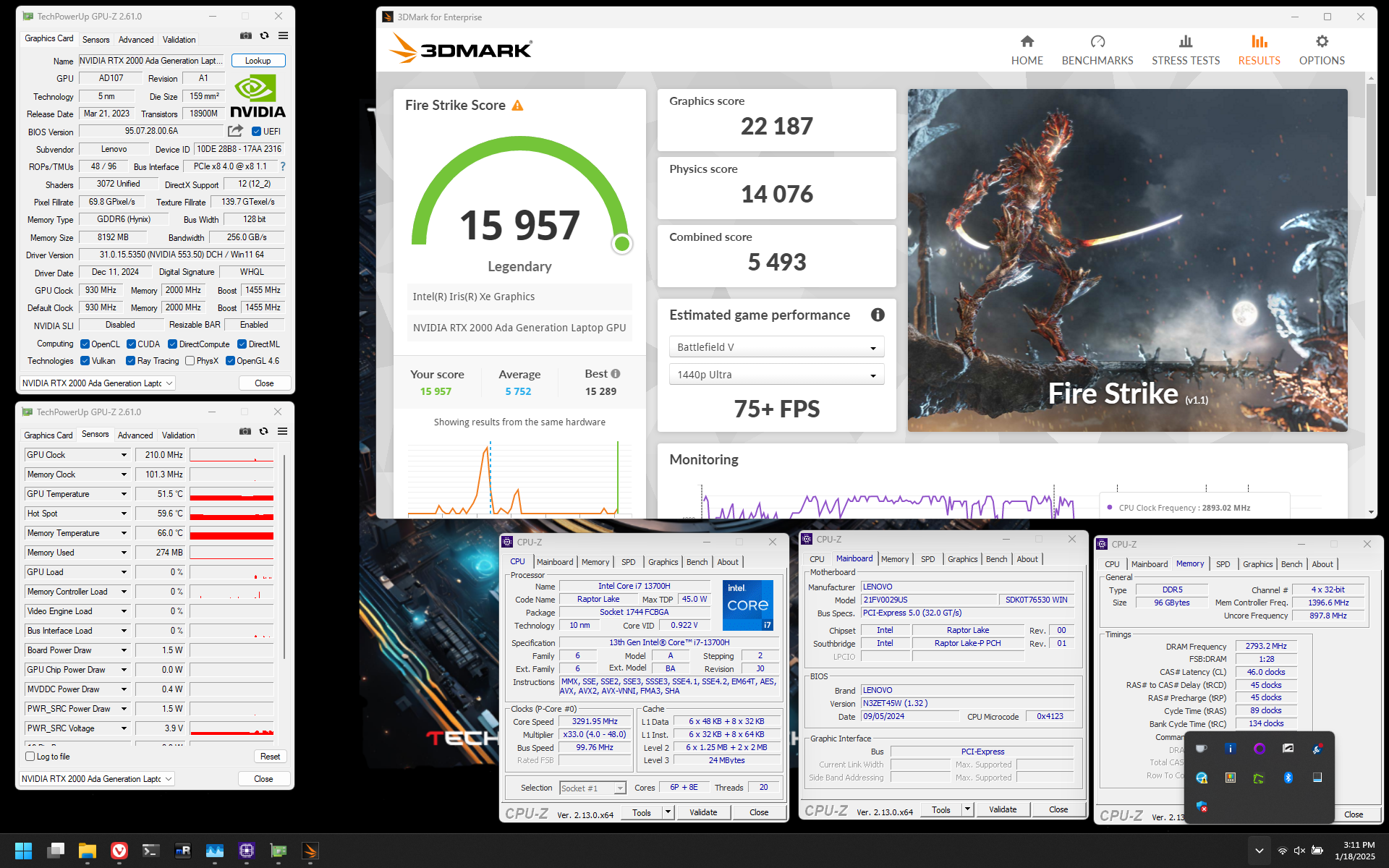Open GPU selector dropdown in GPU-Z Sensors window
Image resolution: width=1389 pixels, height=868 pixels.
click(97, 779)
